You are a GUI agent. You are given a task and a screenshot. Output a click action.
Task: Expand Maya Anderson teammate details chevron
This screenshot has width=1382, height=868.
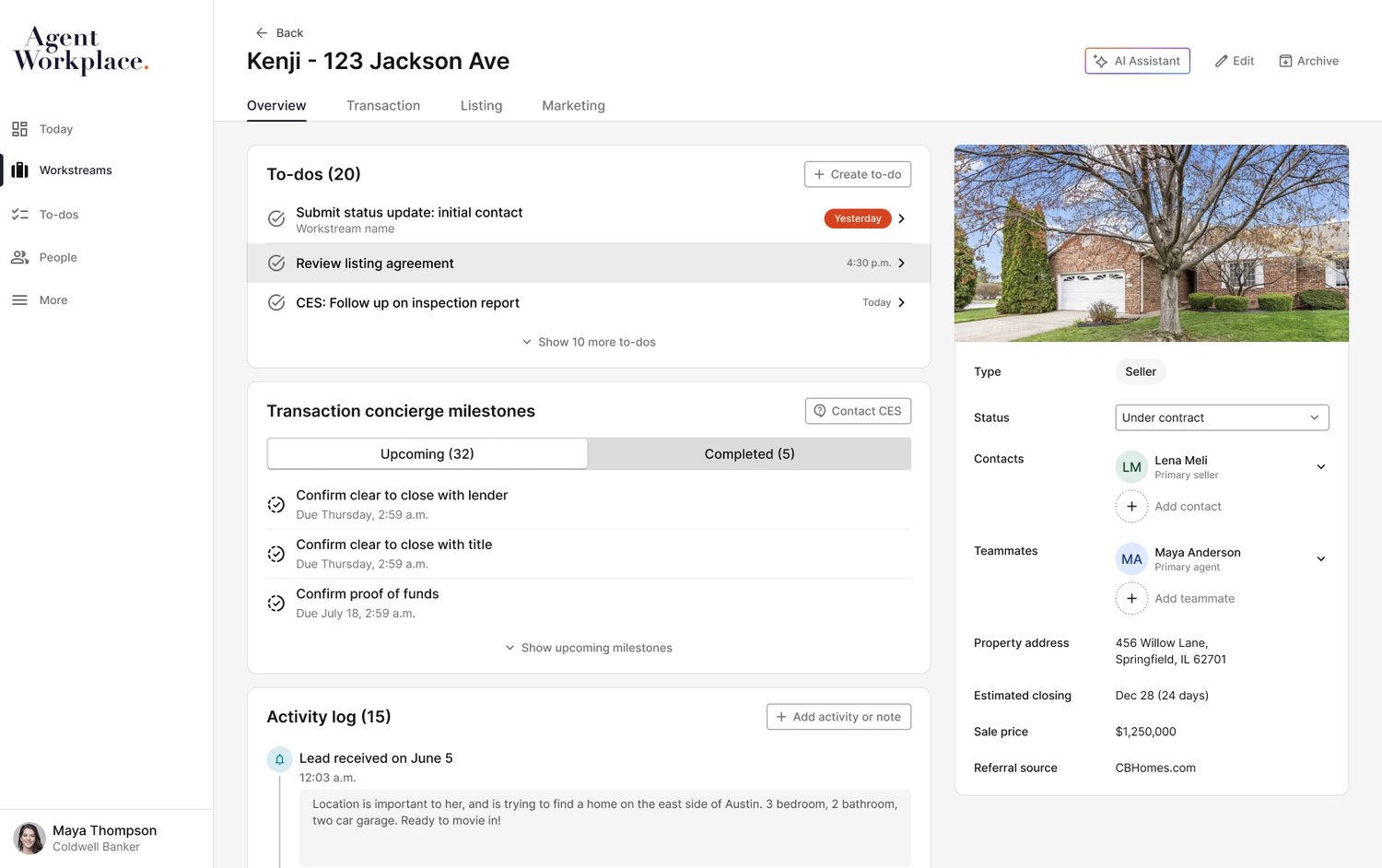(1320, 559)
